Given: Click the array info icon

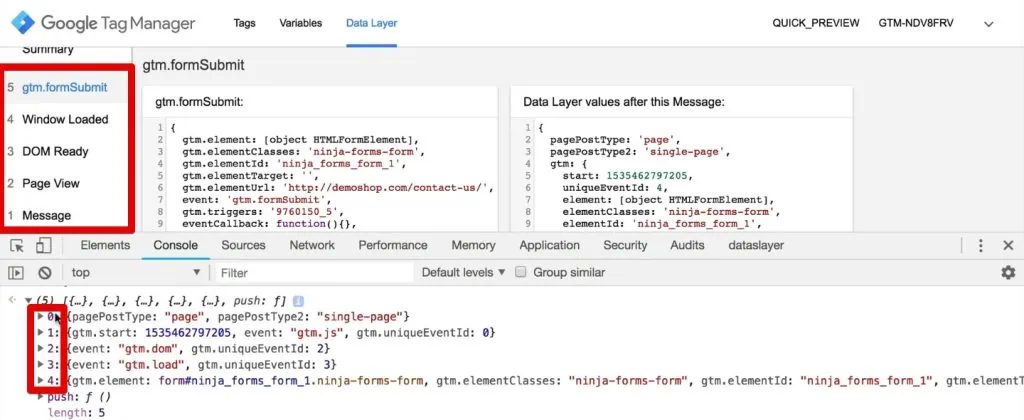Looking at the screenshot, I should pos(299,301).
